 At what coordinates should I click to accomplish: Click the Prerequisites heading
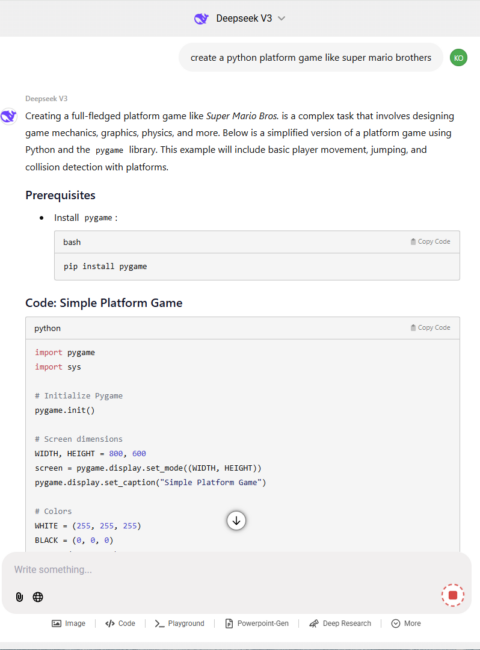[x=61, y=195]
